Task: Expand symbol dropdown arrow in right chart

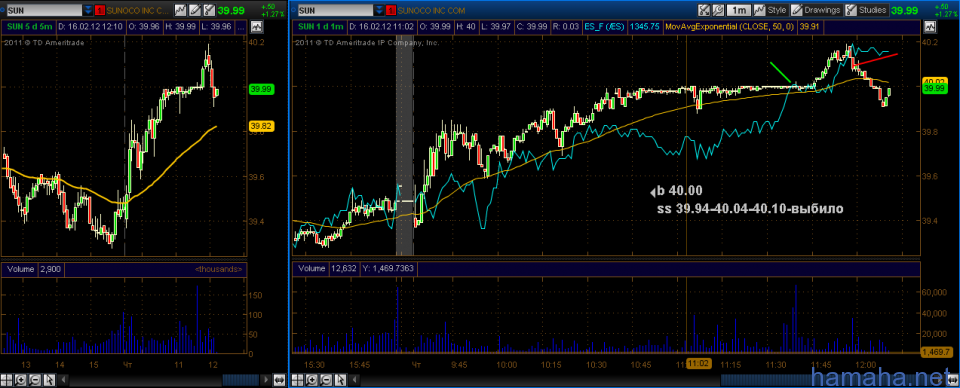Action: [x=379, y=10]
